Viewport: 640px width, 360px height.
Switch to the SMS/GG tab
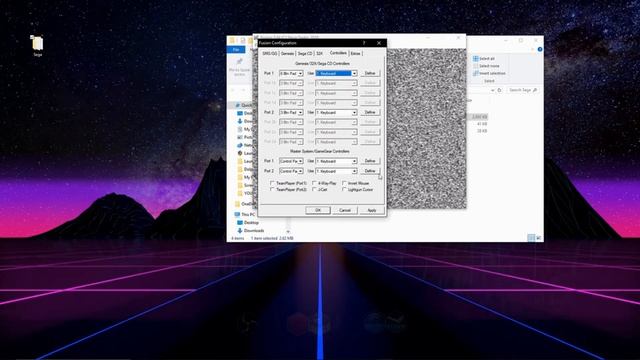click(x=270, y=53)
